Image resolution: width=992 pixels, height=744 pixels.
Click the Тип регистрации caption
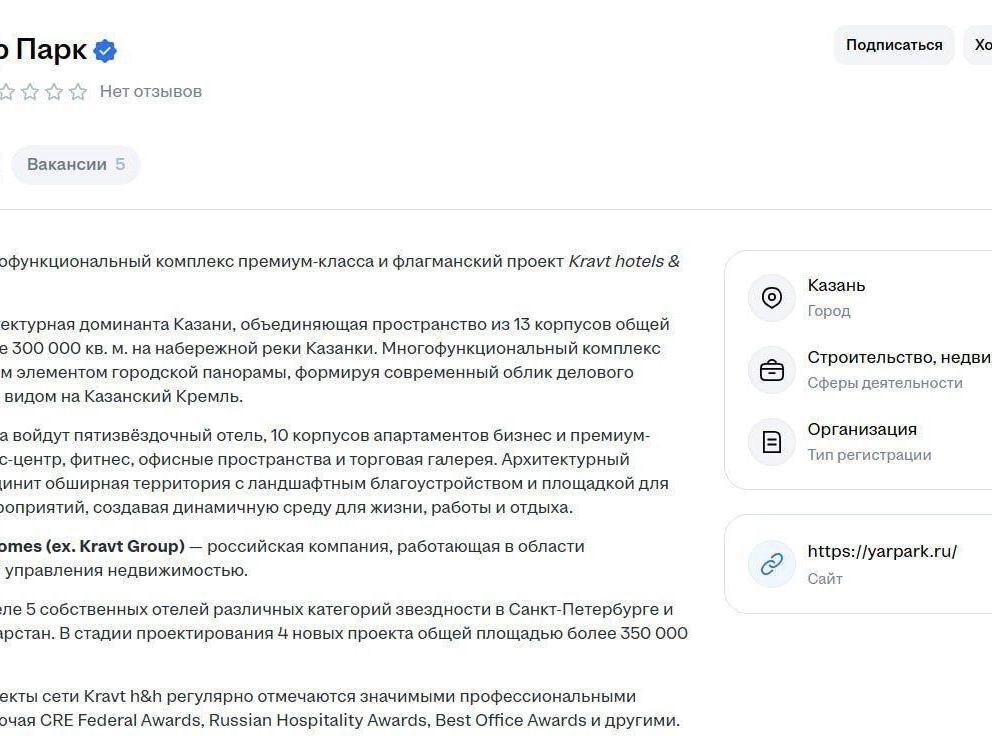pos(869,455)
